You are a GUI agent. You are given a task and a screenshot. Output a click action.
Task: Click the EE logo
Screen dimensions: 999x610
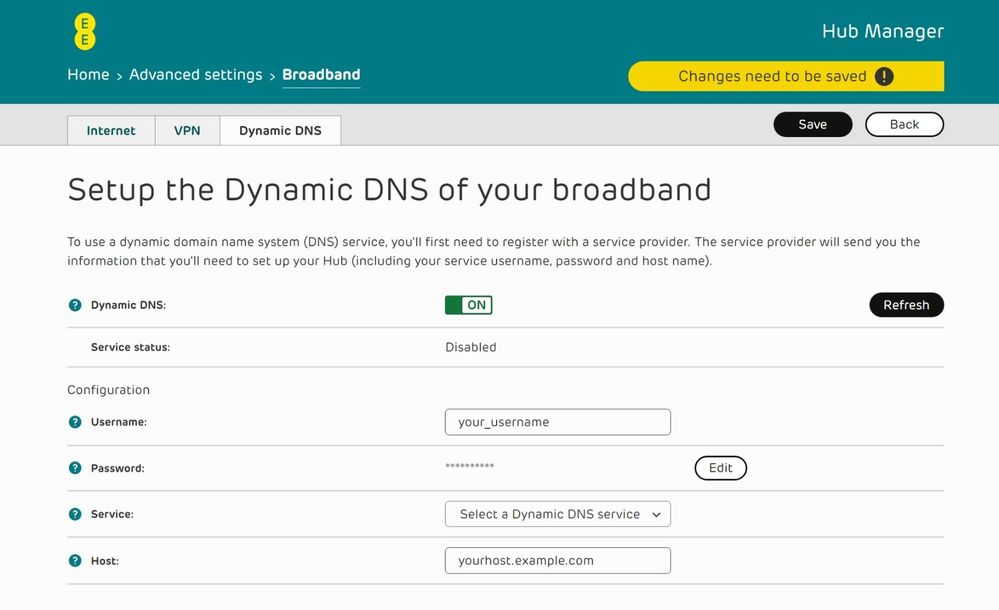[x=86, y=32]
